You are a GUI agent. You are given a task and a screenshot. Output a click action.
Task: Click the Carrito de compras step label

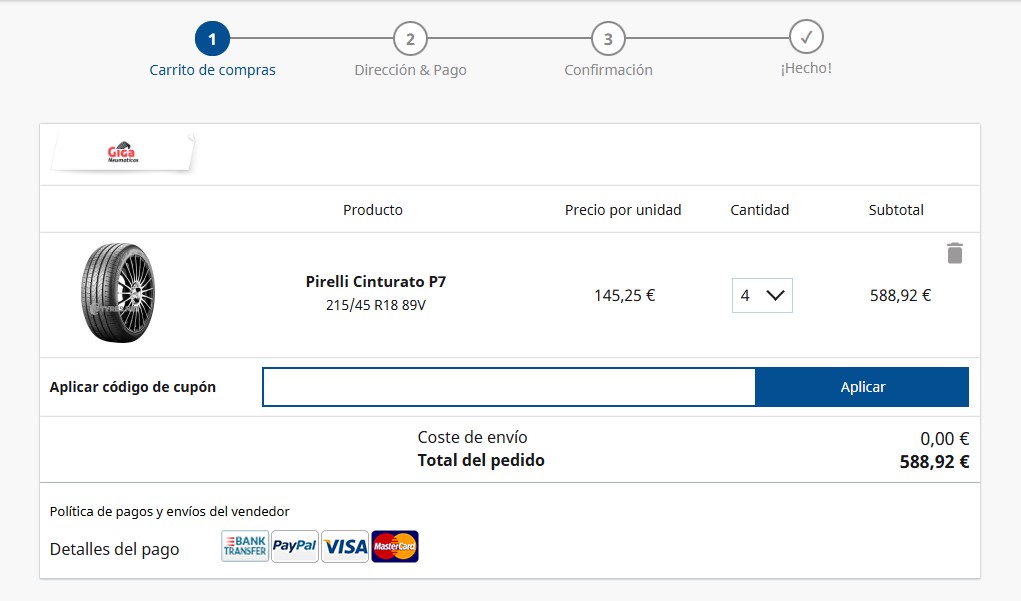point(212,70)
